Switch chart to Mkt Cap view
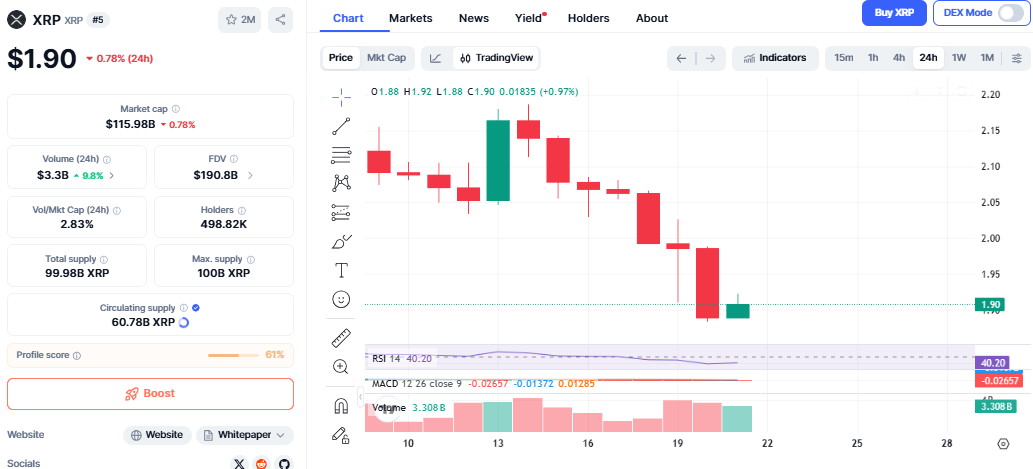The image size is (1033, 469). [386, 58]
